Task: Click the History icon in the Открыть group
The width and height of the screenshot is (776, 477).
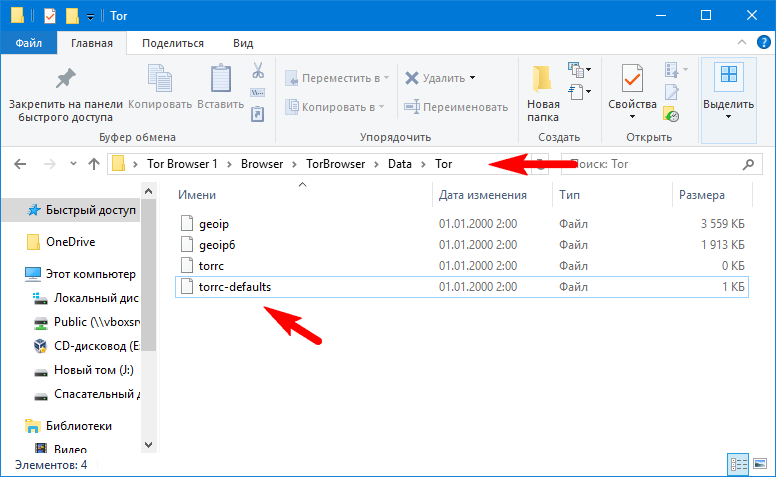Action: pyautogui.click(x=672, y=115)
